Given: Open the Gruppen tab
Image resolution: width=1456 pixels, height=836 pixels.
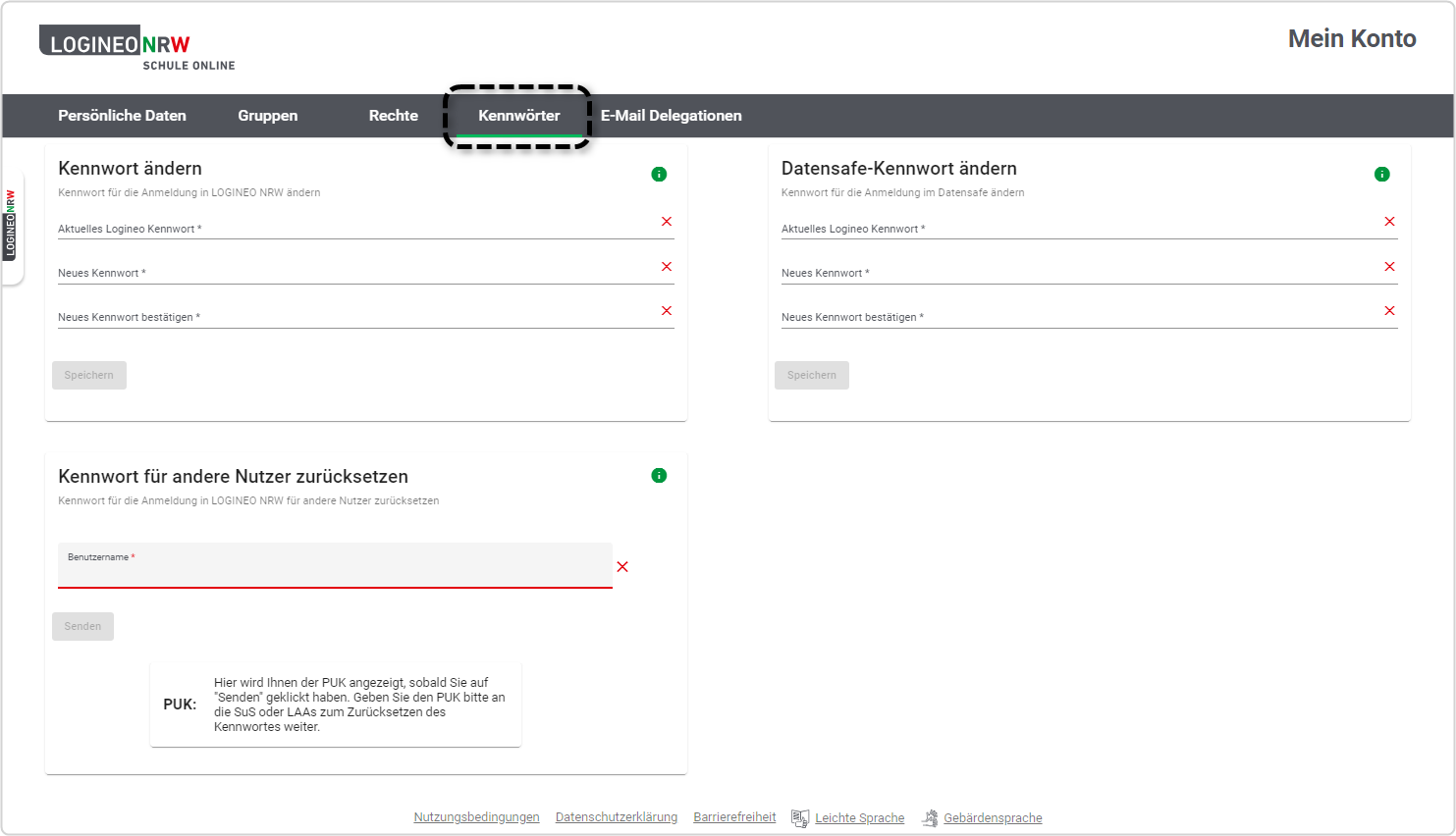Looking at the screenshot, I should tap(267, 115).
